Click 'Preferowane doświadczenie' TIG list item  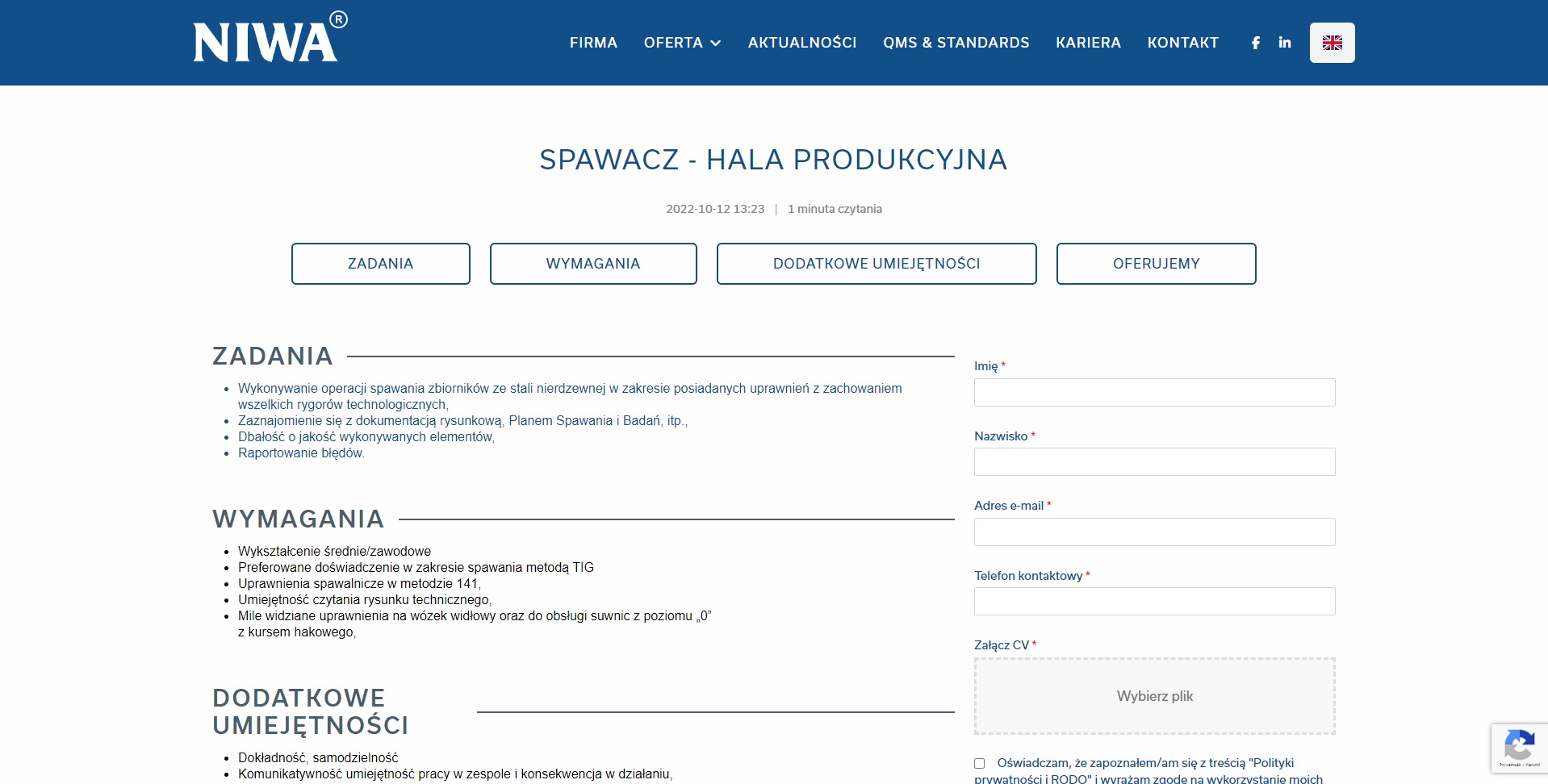click(416, 568)
